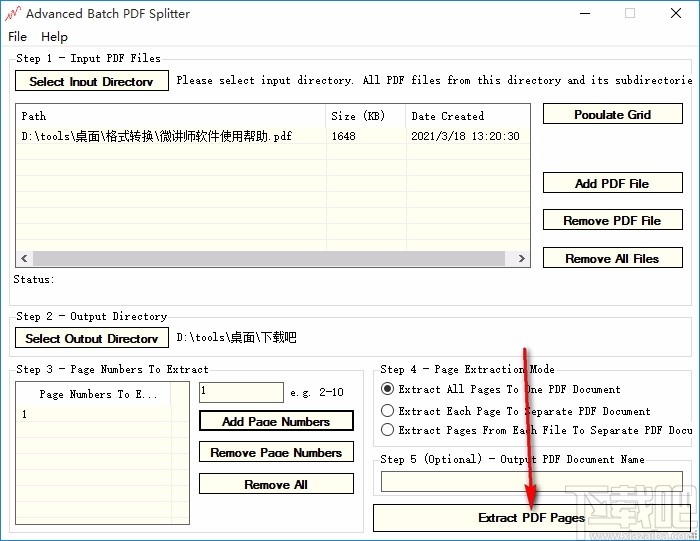Click the grid's left scroll arrow
This screenshot has height=541, width=700.
pos(24,258)
